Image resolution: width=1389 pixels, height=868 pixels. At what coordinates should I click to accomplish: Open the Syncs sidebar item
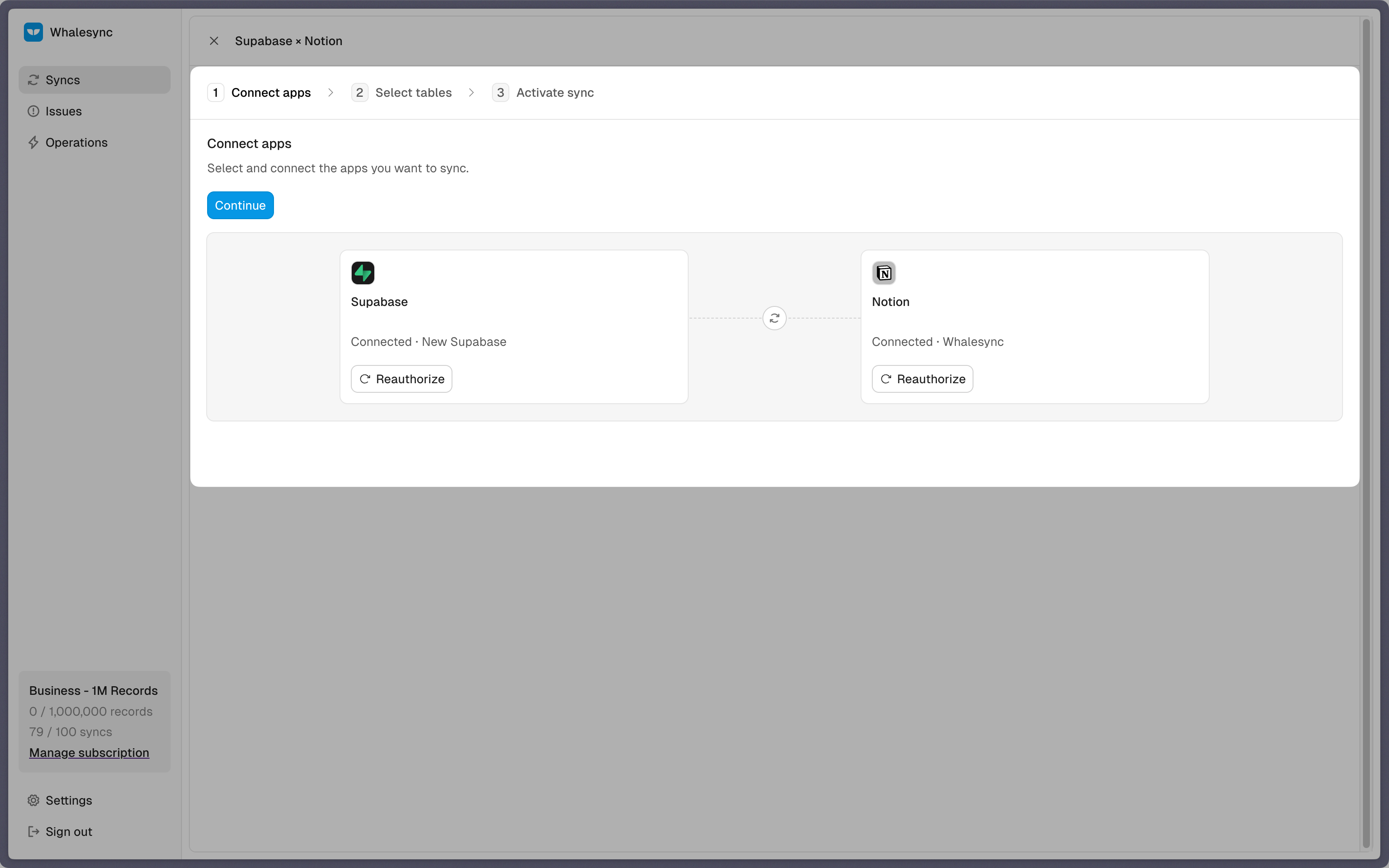94,80
